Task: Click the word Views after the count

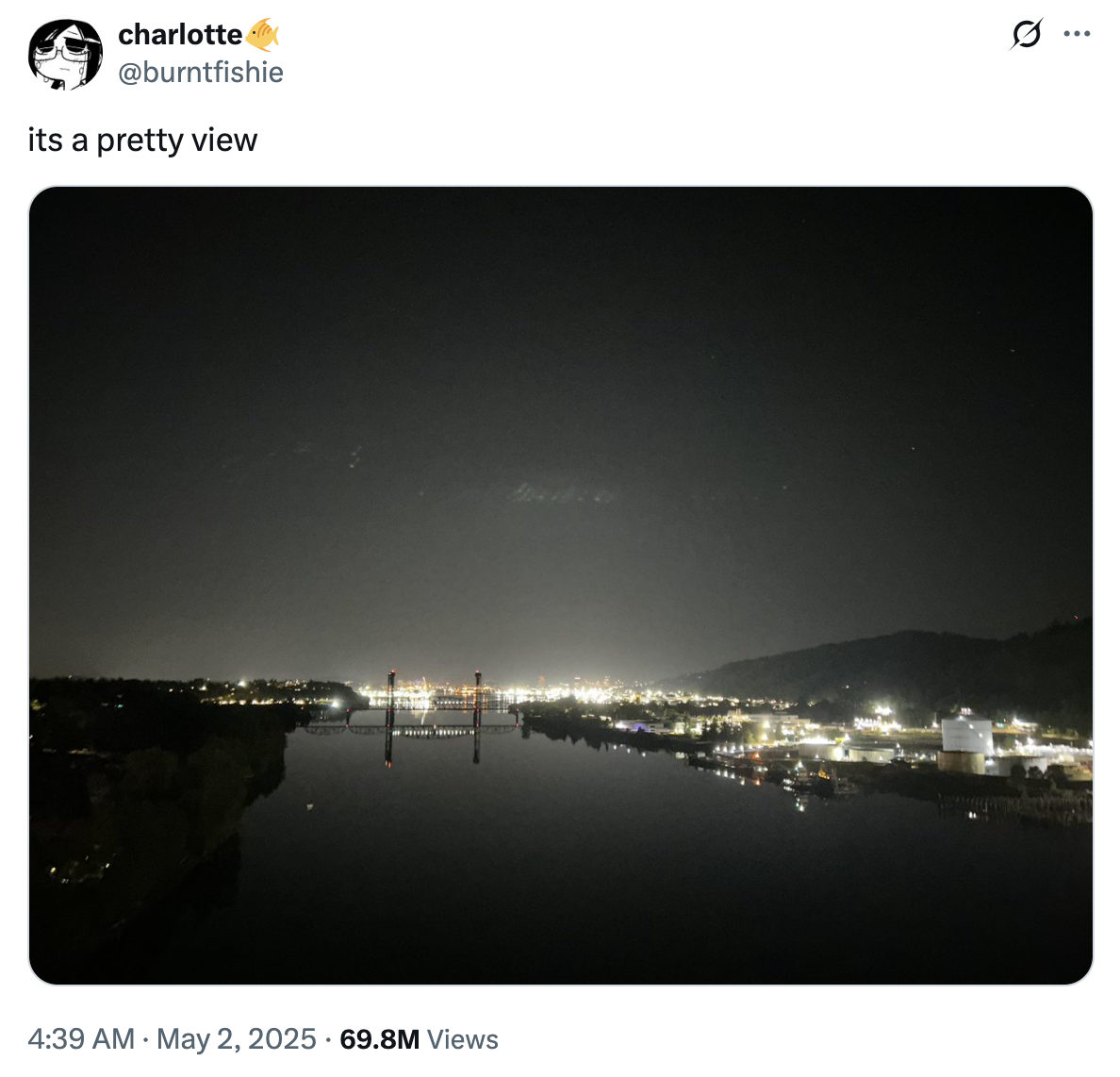Action: (x=462, y=1039)
